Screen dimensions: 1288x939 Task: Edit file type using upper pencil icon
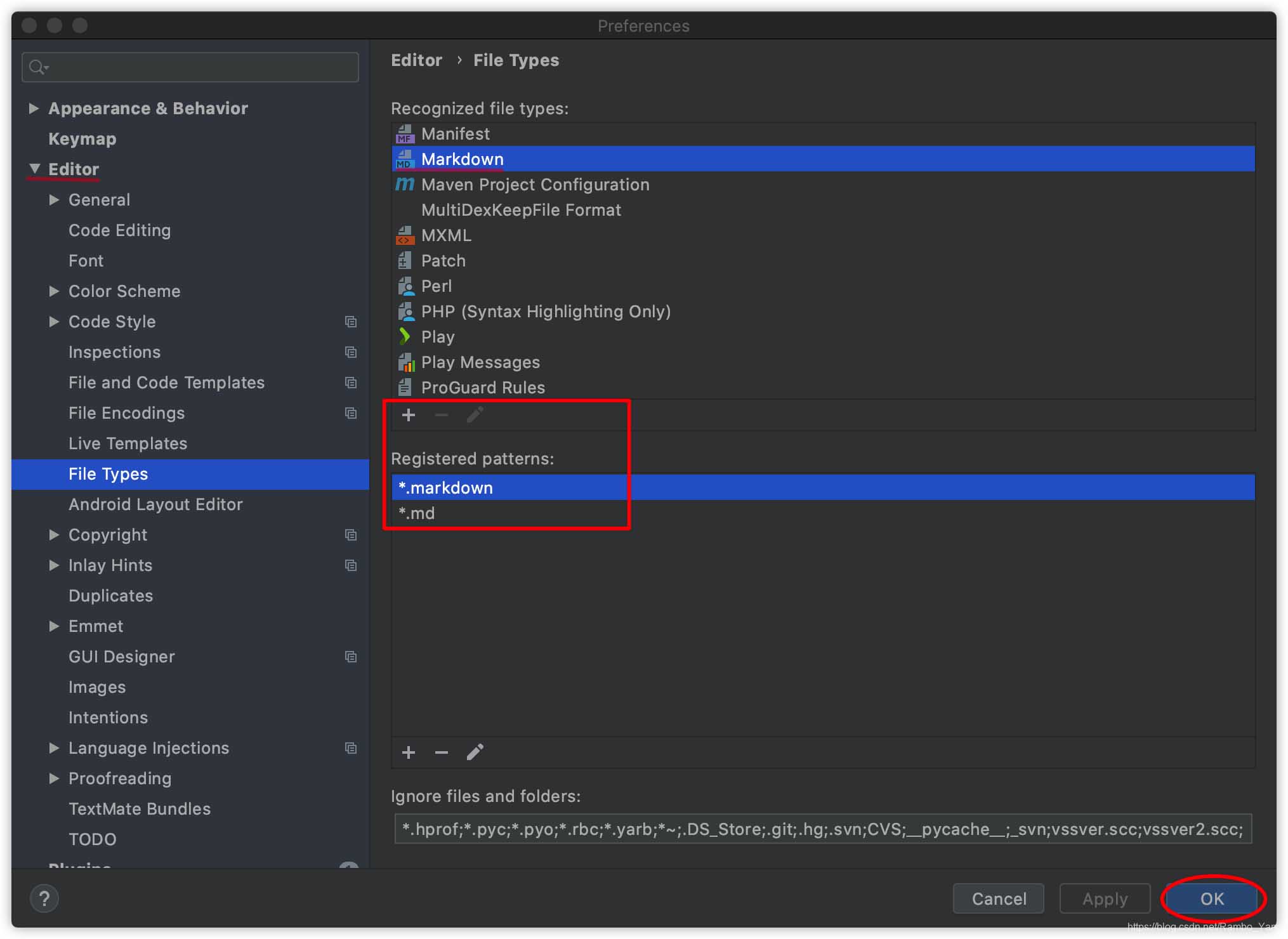(475, 416)
